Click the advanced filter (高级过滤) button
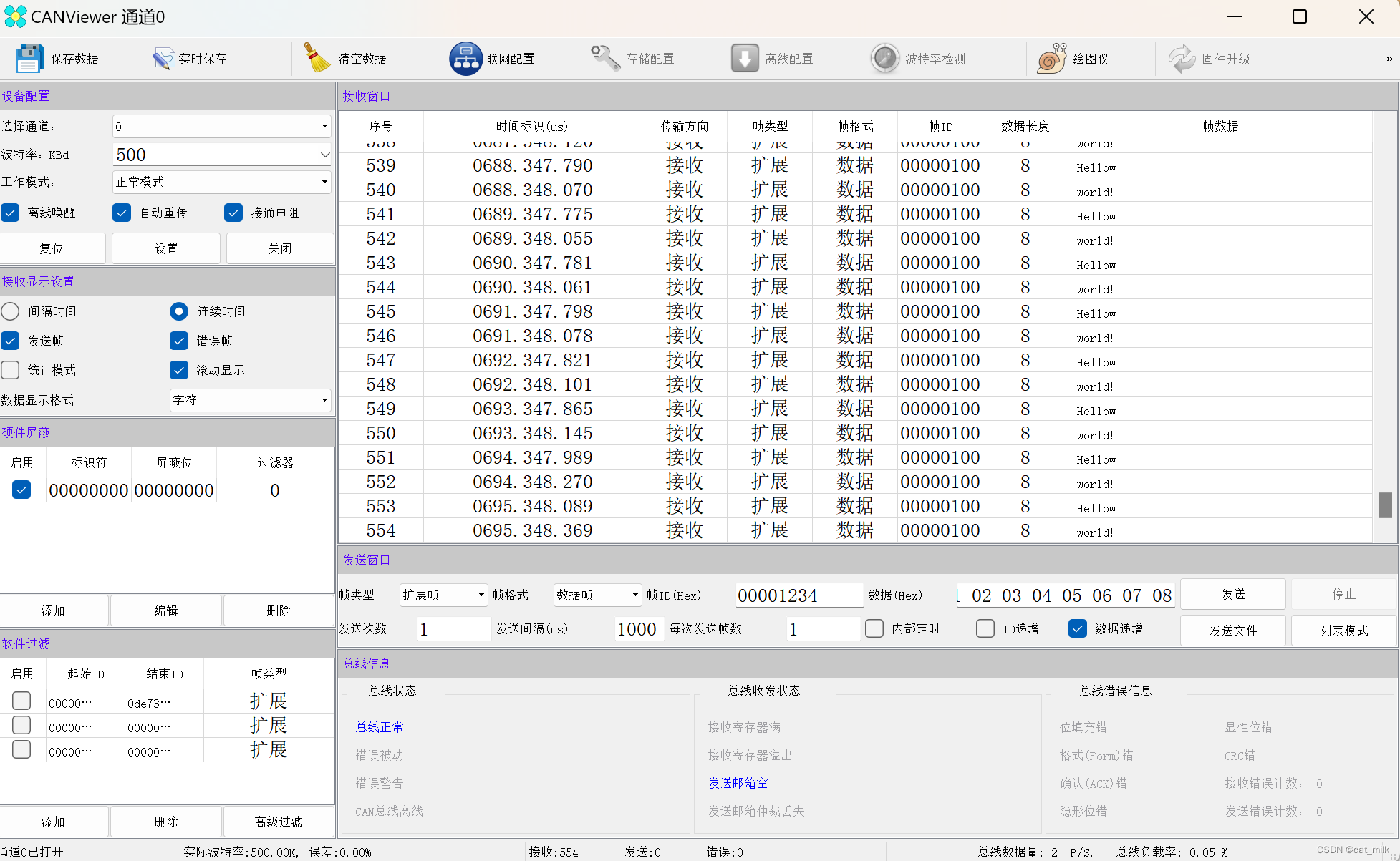This screenshot has height=861, width=1400. [279, 822]
